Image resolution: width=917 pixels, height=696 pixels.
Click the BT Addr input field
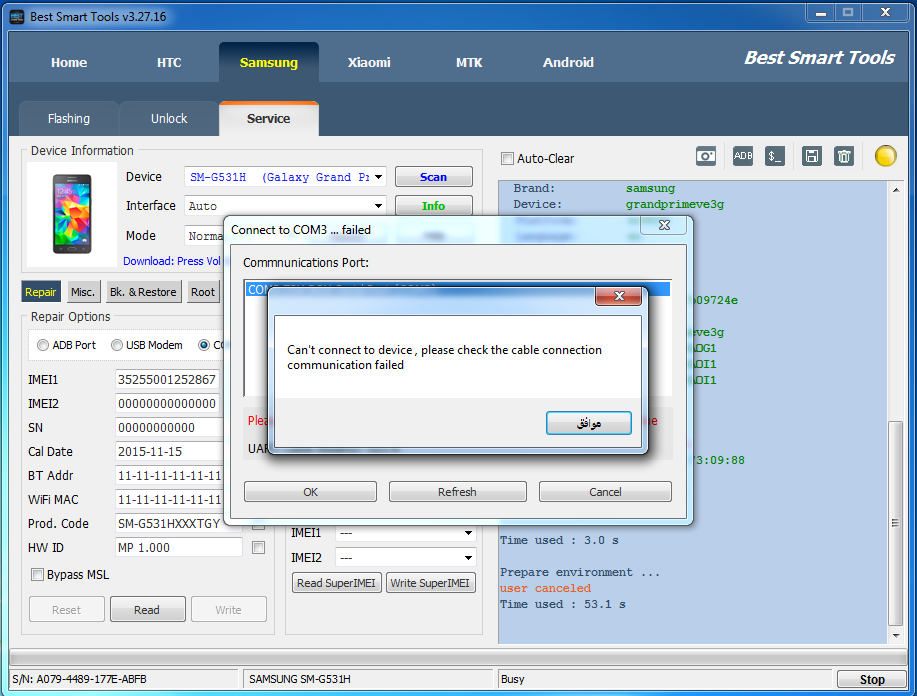[170, 476]
